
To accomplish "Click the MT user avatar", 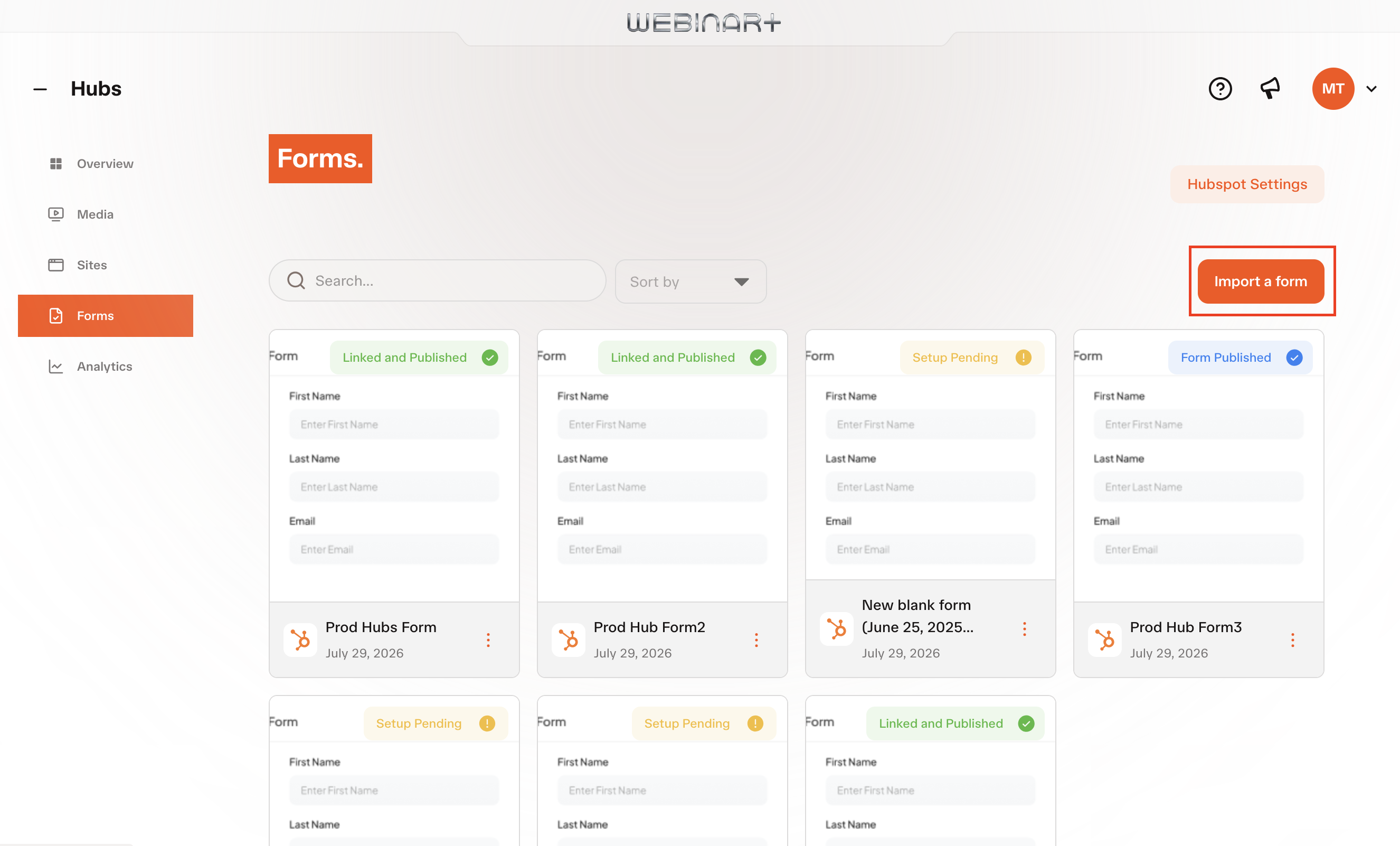I will pos(1333,89).
